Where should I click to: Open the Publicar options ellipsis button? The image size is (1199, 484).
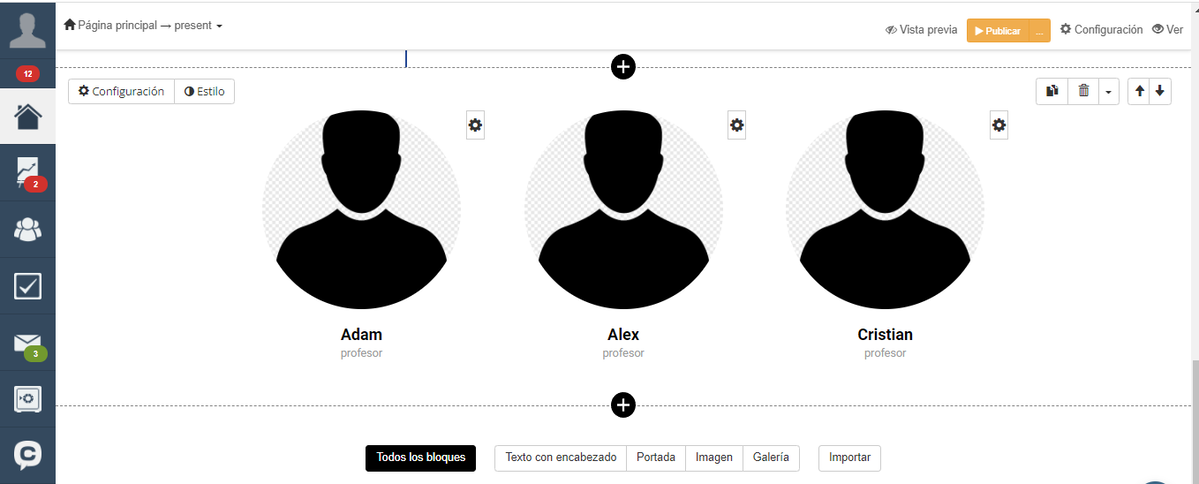tap(1039, 31)
